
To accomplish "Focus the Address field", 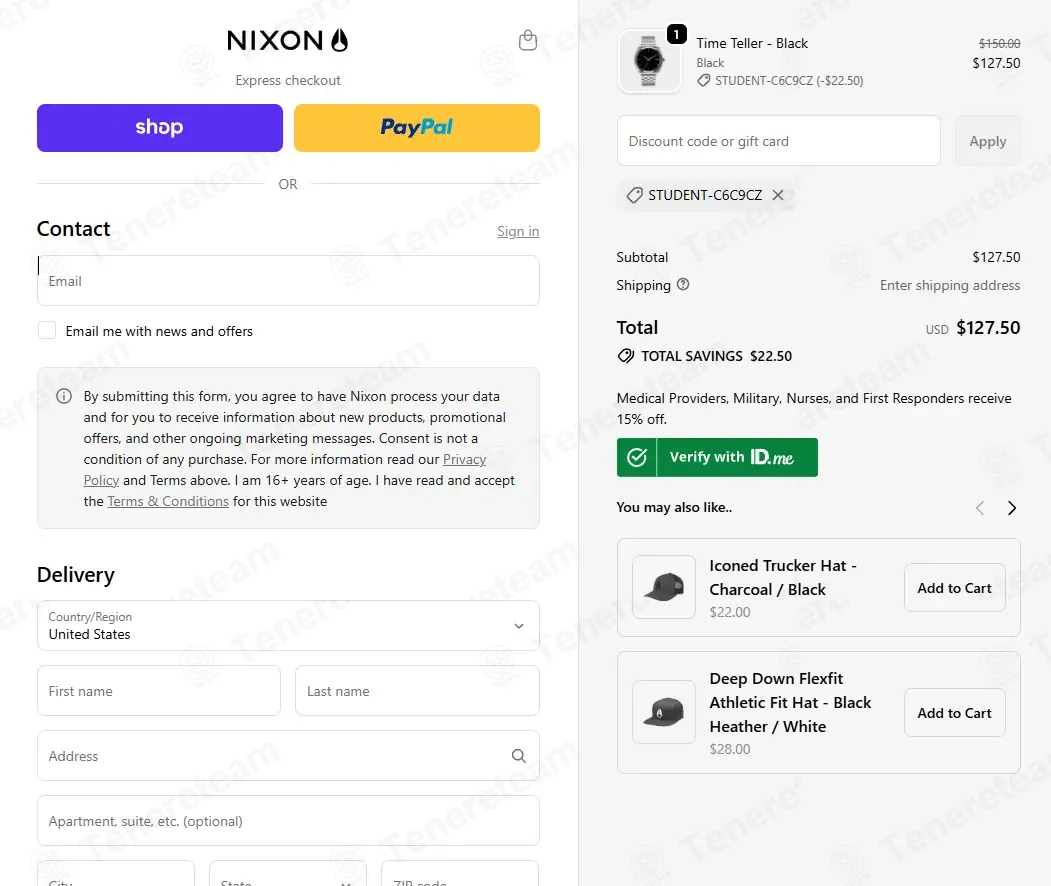I will 288,756.
